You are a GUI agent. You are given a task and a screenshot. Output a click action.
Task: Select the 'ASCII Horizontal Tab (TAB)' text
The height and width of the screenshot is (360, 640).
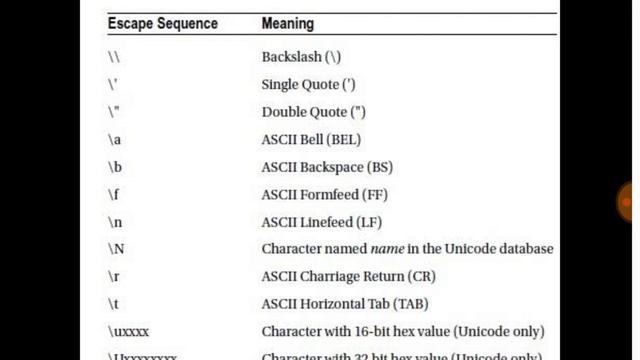click(x=345, y=304)
